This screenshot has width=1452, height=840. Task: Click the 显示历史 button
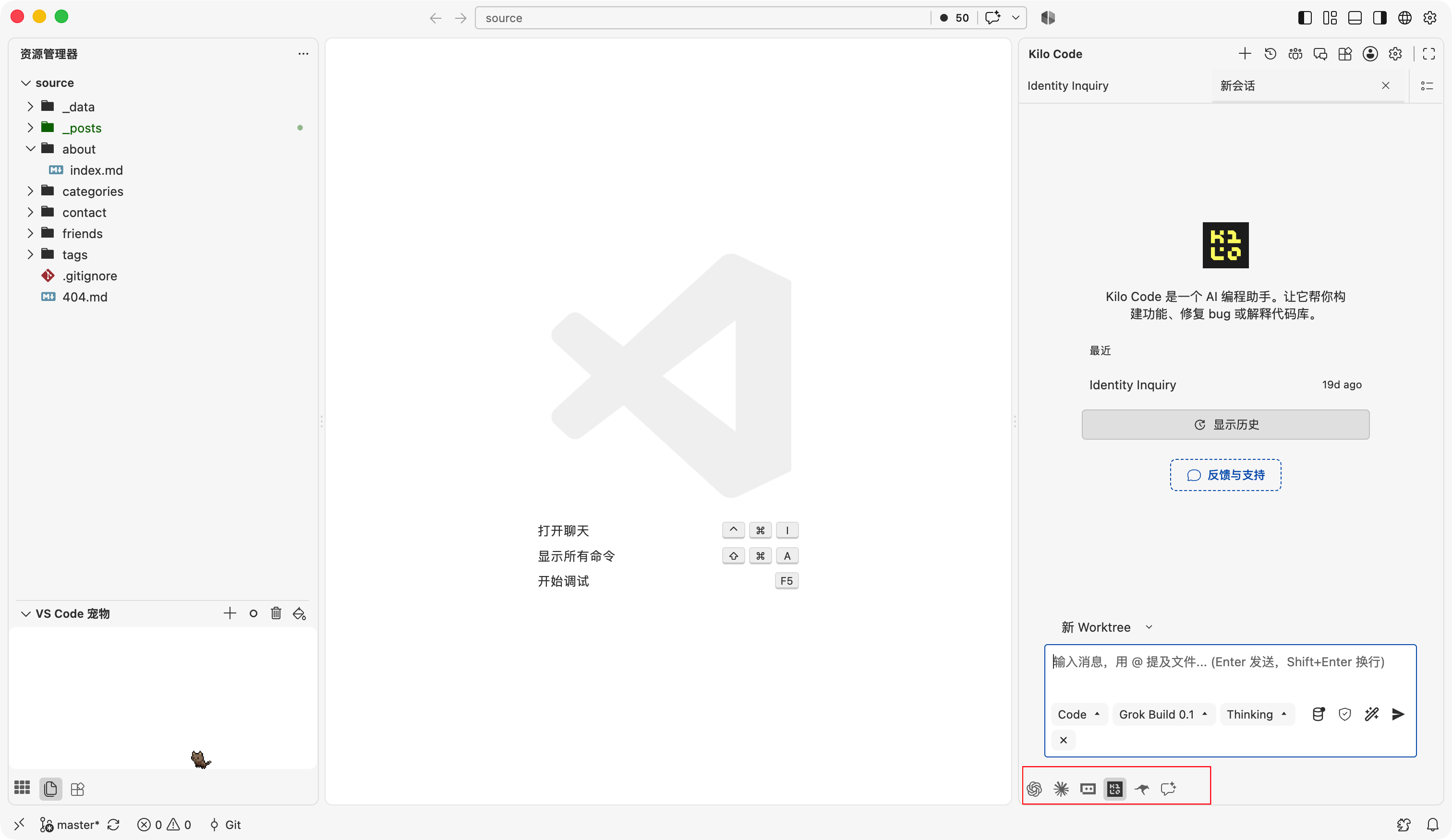1225,425
